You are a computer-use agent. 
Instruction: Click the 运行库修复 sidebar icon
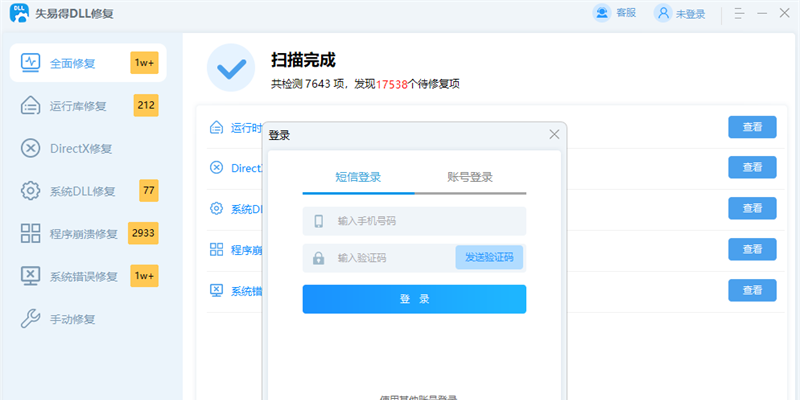pyautogui.click(x=31, y=106)
